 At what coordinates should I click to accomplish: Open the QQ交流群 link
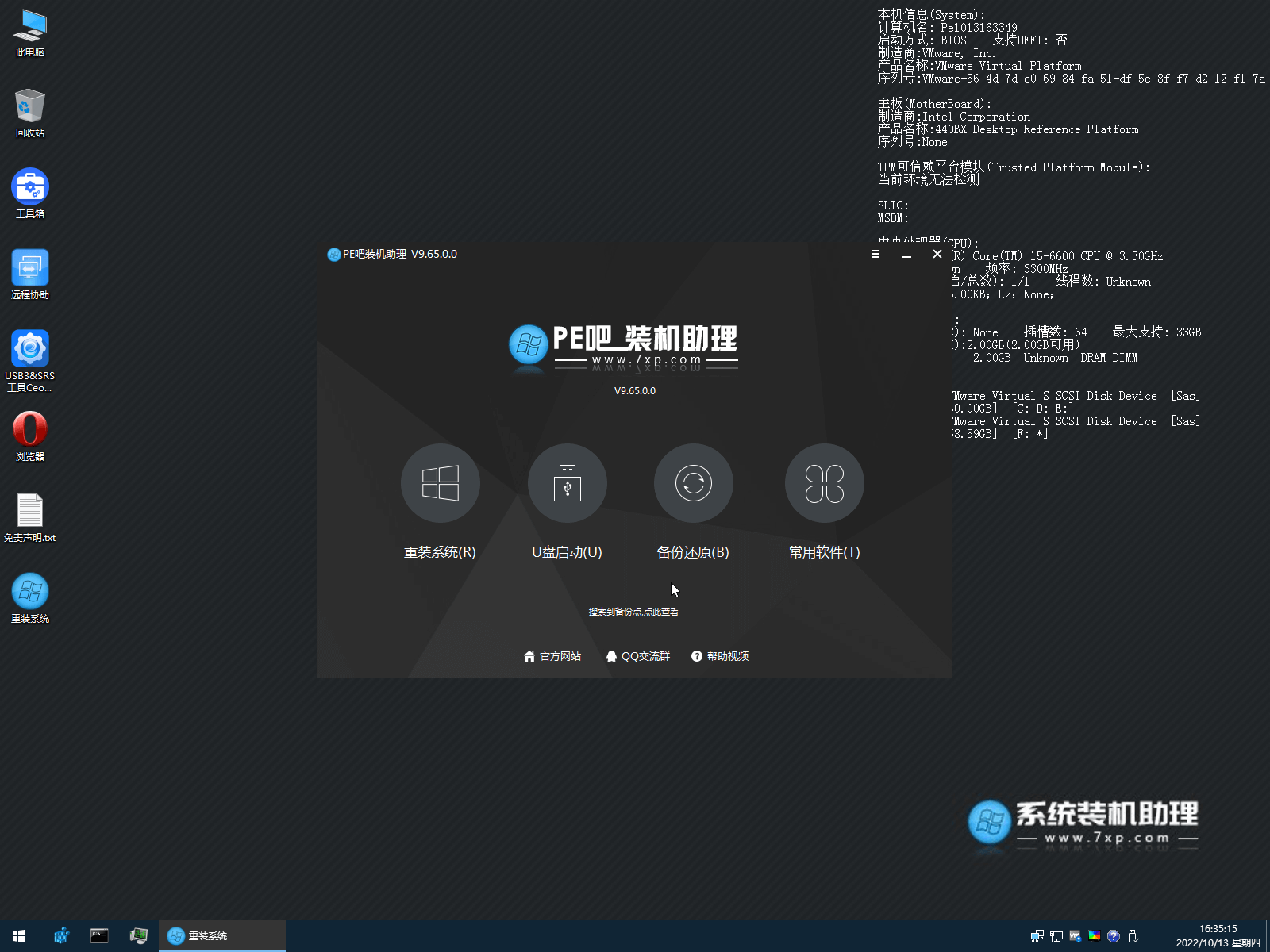[x=637, y=656]
